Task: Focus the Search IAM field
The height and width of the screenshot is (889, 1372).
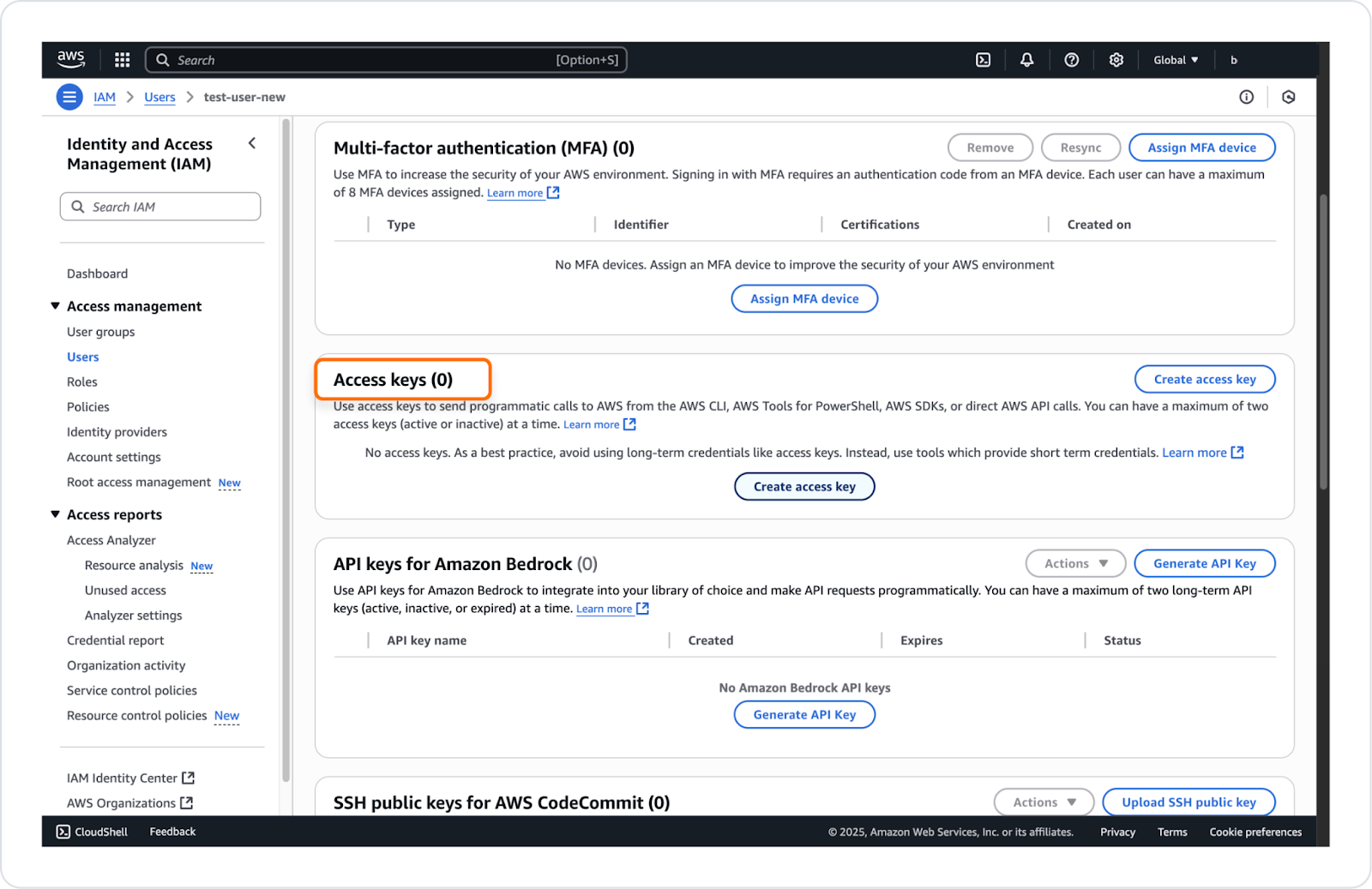Action: (160, 207)
